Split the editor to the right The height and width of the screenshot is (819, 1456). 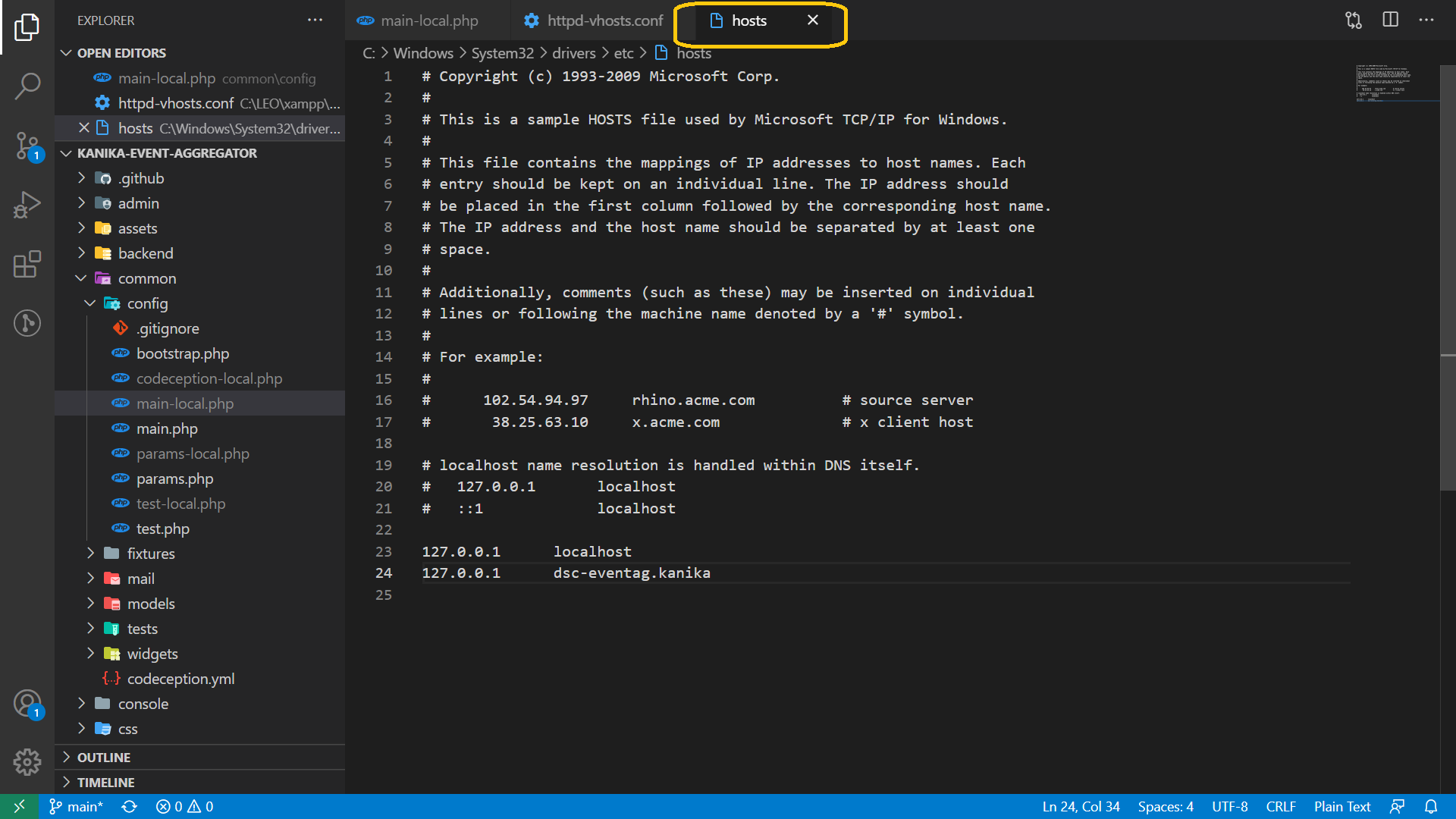pyautogui.click(x=1390, y=20)
